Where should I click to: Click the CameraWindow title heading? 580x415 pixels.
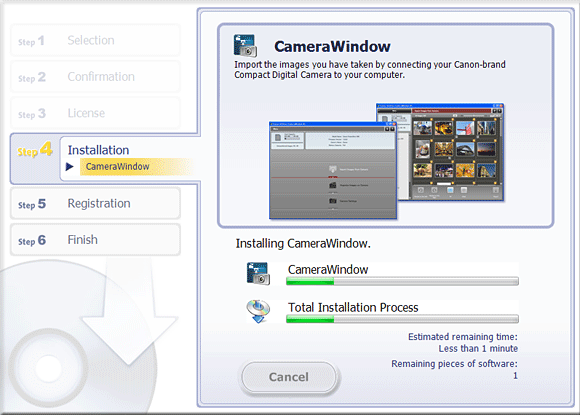click(x=332, y=47)
